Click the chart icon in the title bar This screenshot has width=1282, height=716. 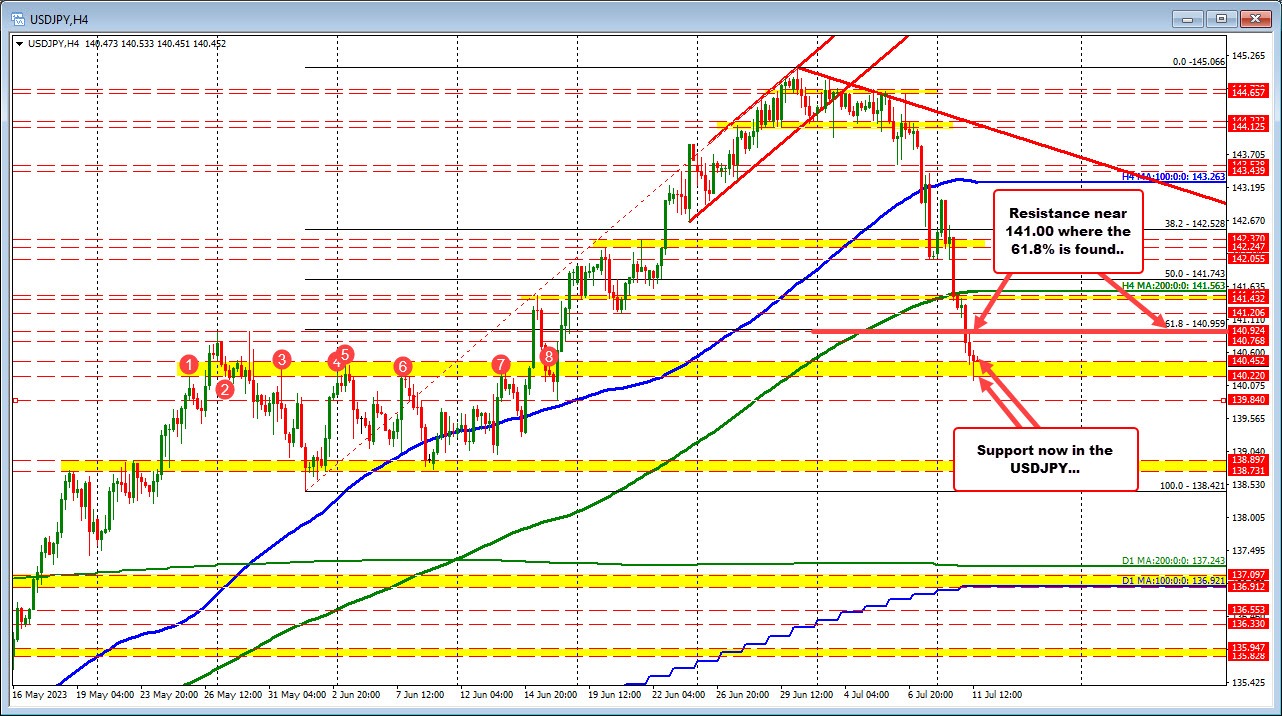coord(18,17)
